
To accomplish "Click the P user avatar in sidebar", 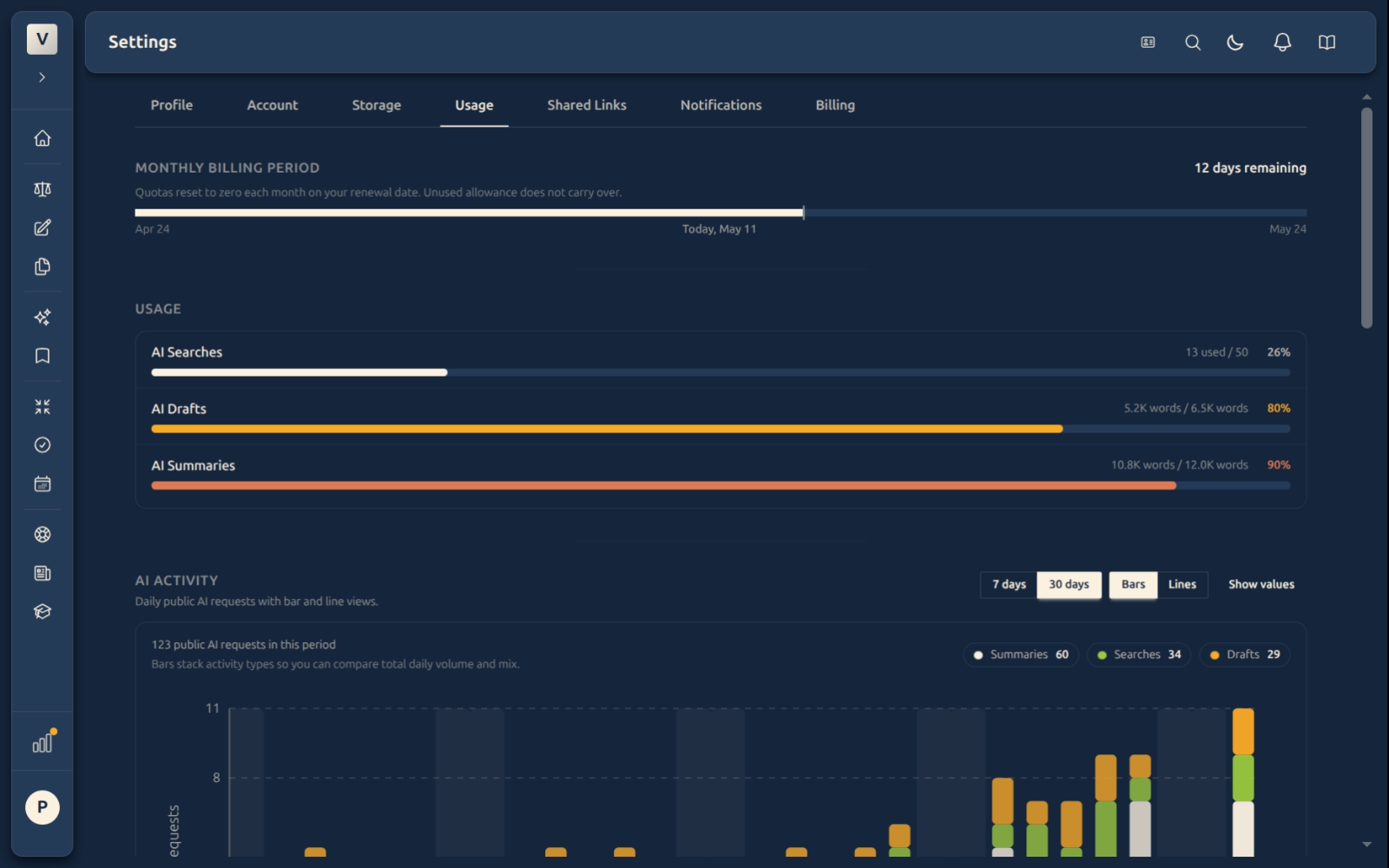I will tap(42, 807).
